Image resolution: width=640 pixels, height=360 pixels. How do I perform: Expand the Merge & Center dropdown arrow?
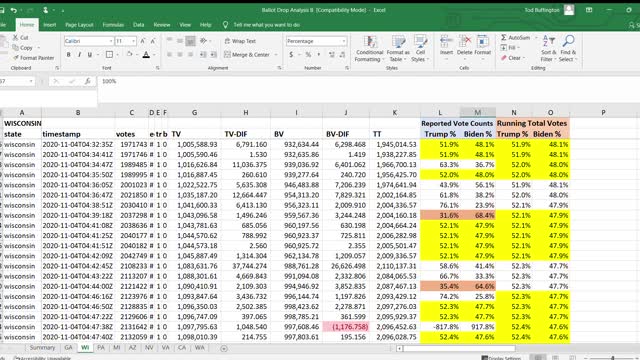[276, 55]
